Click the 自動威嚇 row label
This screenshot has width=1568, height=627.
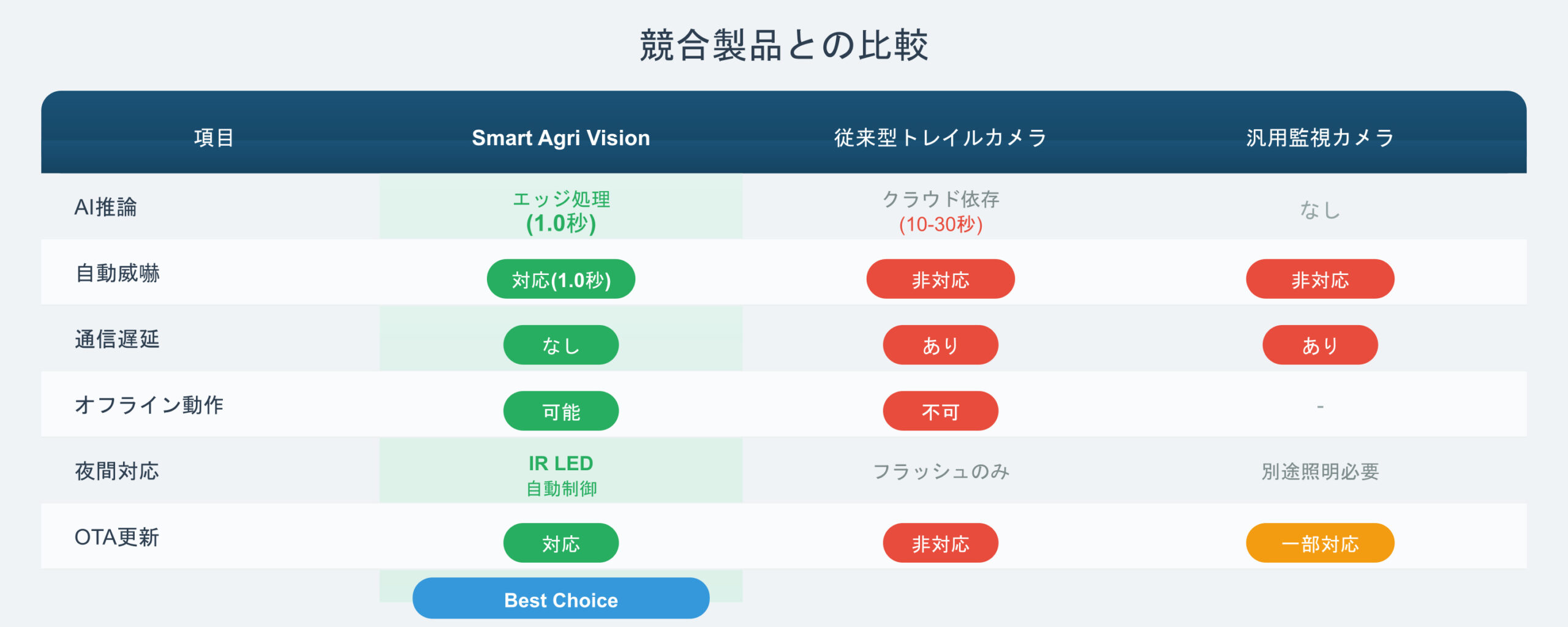(x=118, y=273)
